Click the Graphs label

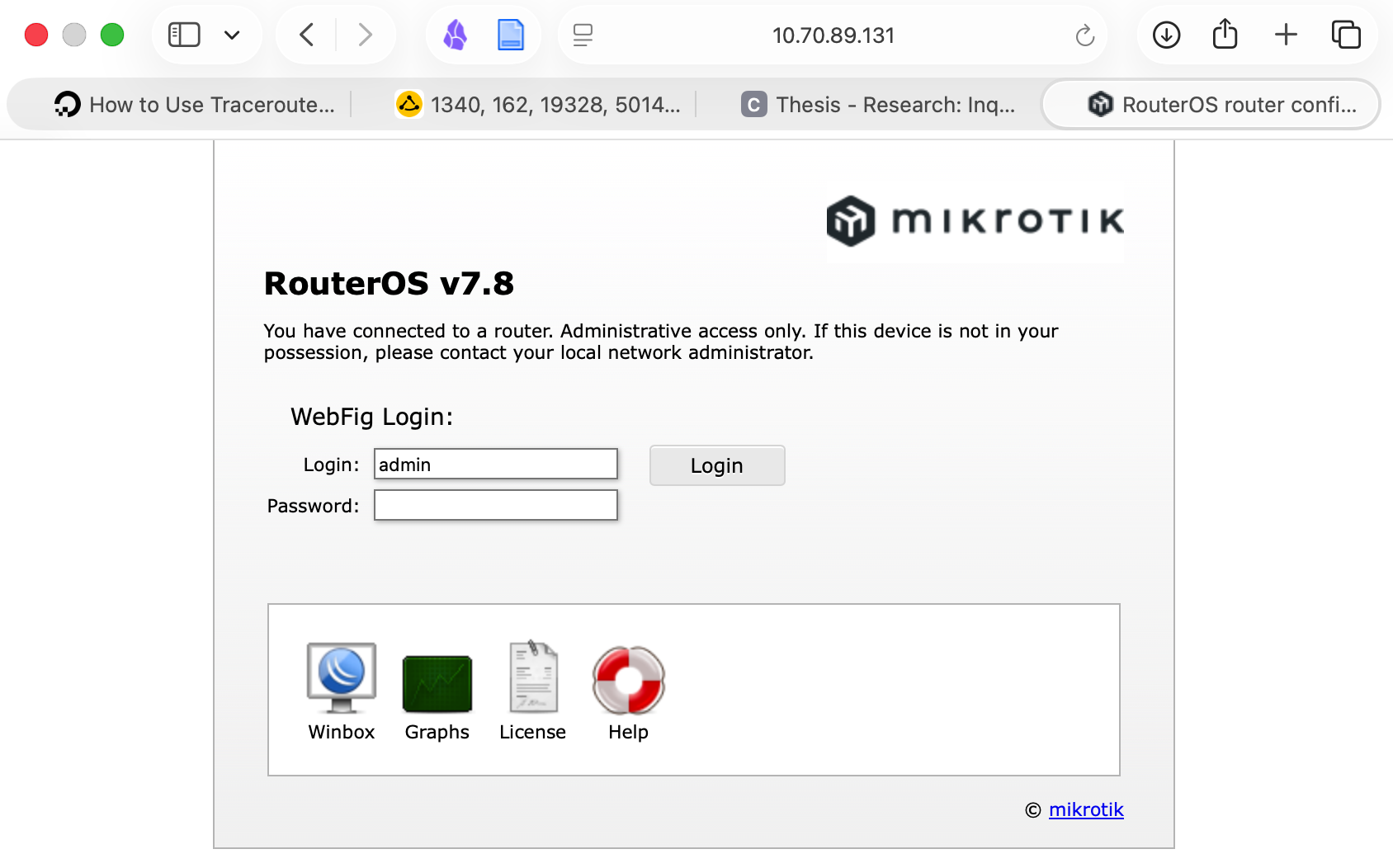pos(437,732)
